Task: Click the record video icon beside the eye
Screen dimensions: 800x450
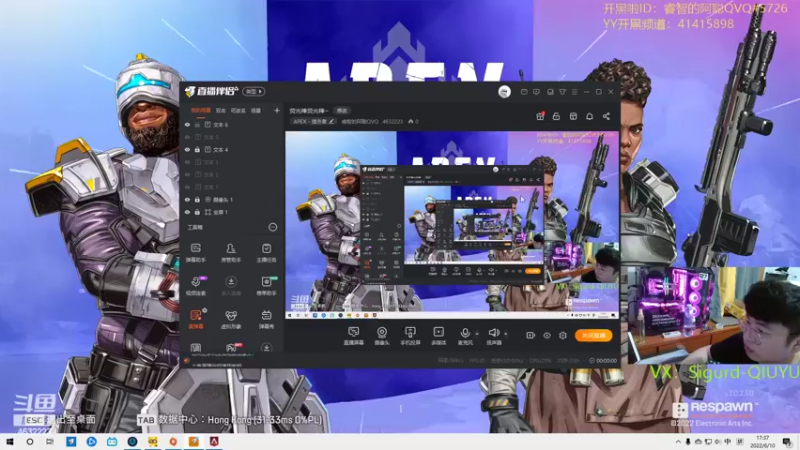Action: [531, 335]
